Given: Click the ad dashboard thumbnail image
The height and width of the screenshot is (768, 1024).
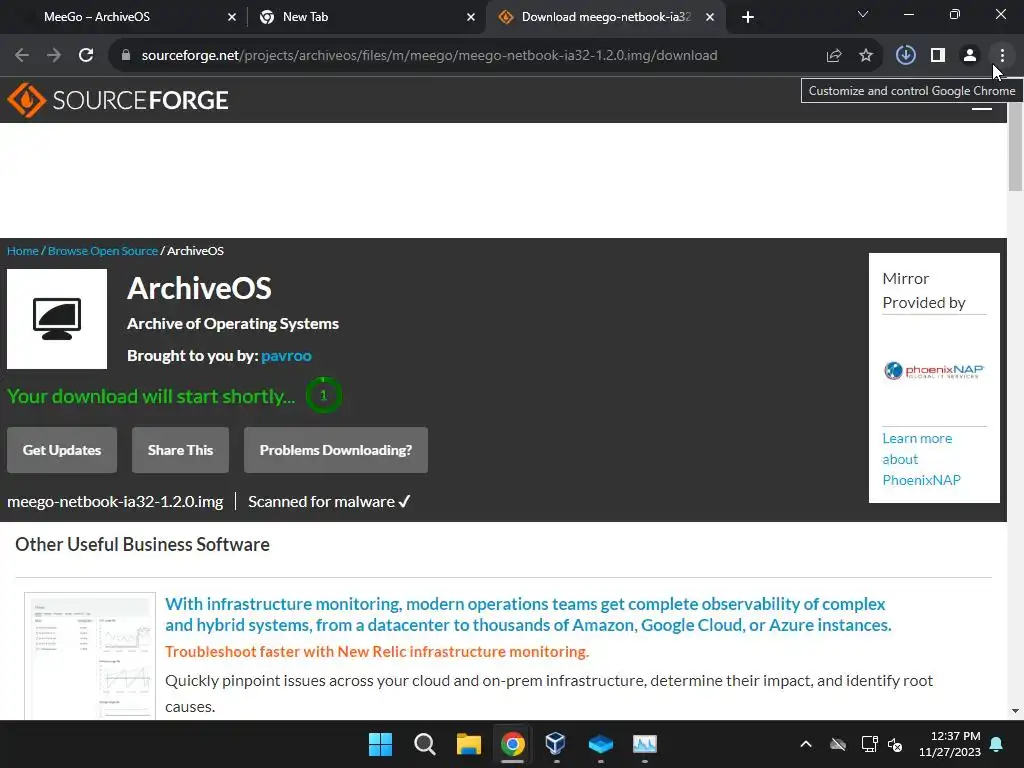Looking at the screenshot, I should [x=90, y=656].
